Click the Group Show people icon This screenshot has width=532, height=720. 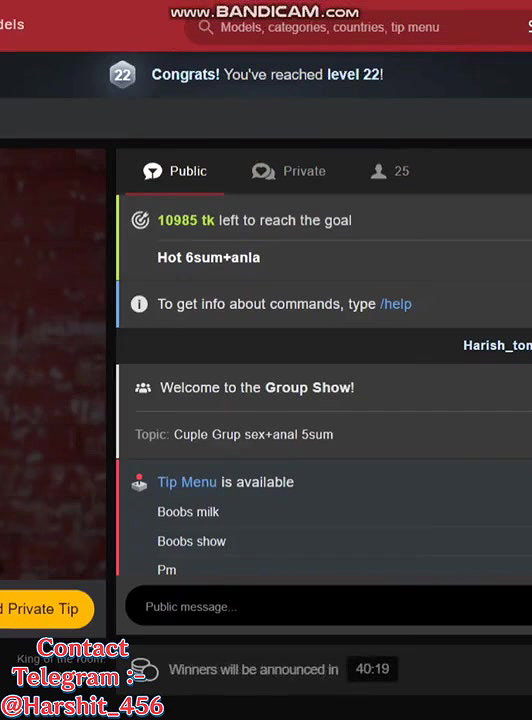click(x=143, y=388)
